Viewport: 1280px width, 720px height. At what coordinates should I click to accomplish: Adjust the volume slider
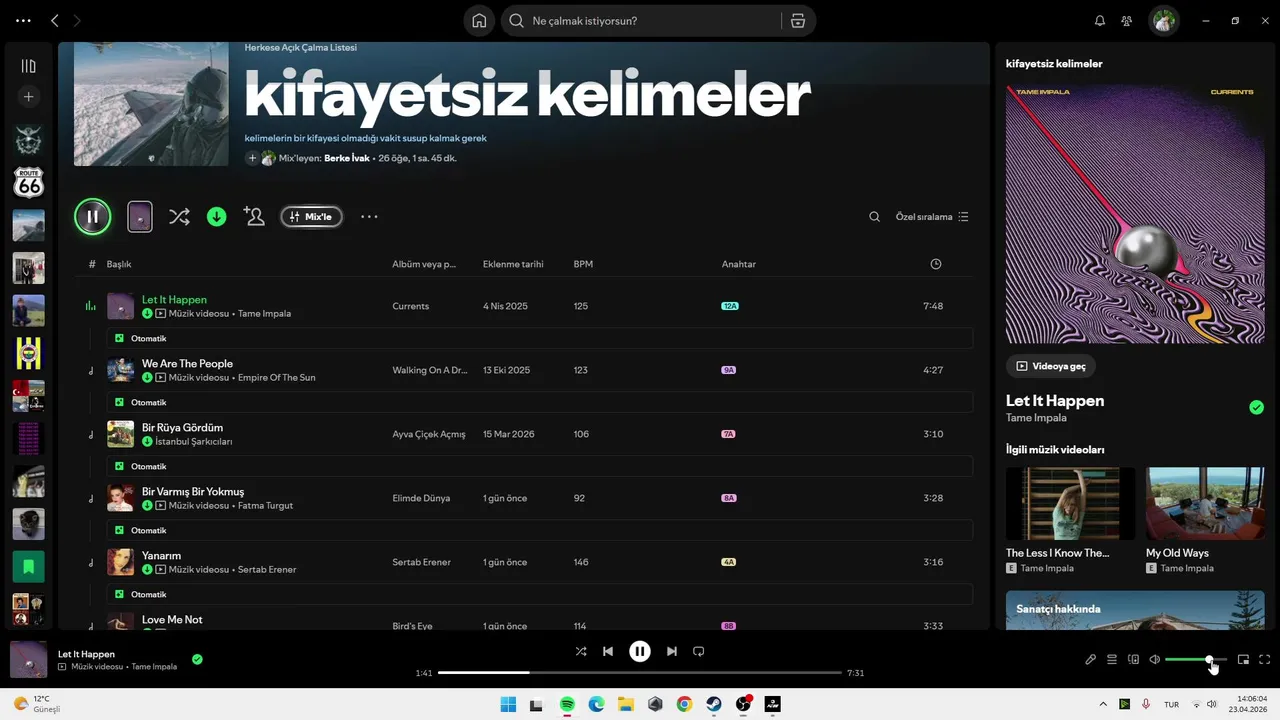click(x=1196, y=660)
